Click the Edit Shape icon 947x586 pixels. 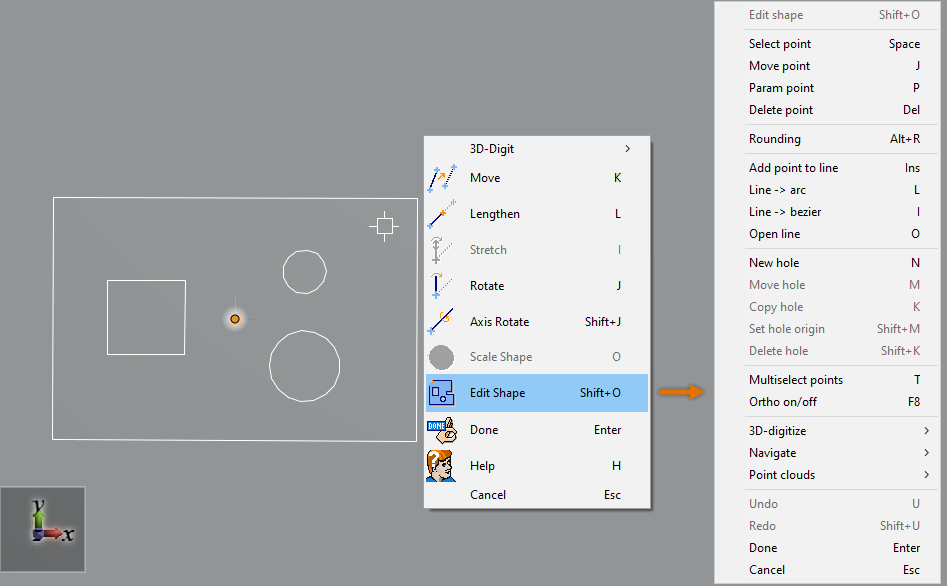click(x=441, y=393)
